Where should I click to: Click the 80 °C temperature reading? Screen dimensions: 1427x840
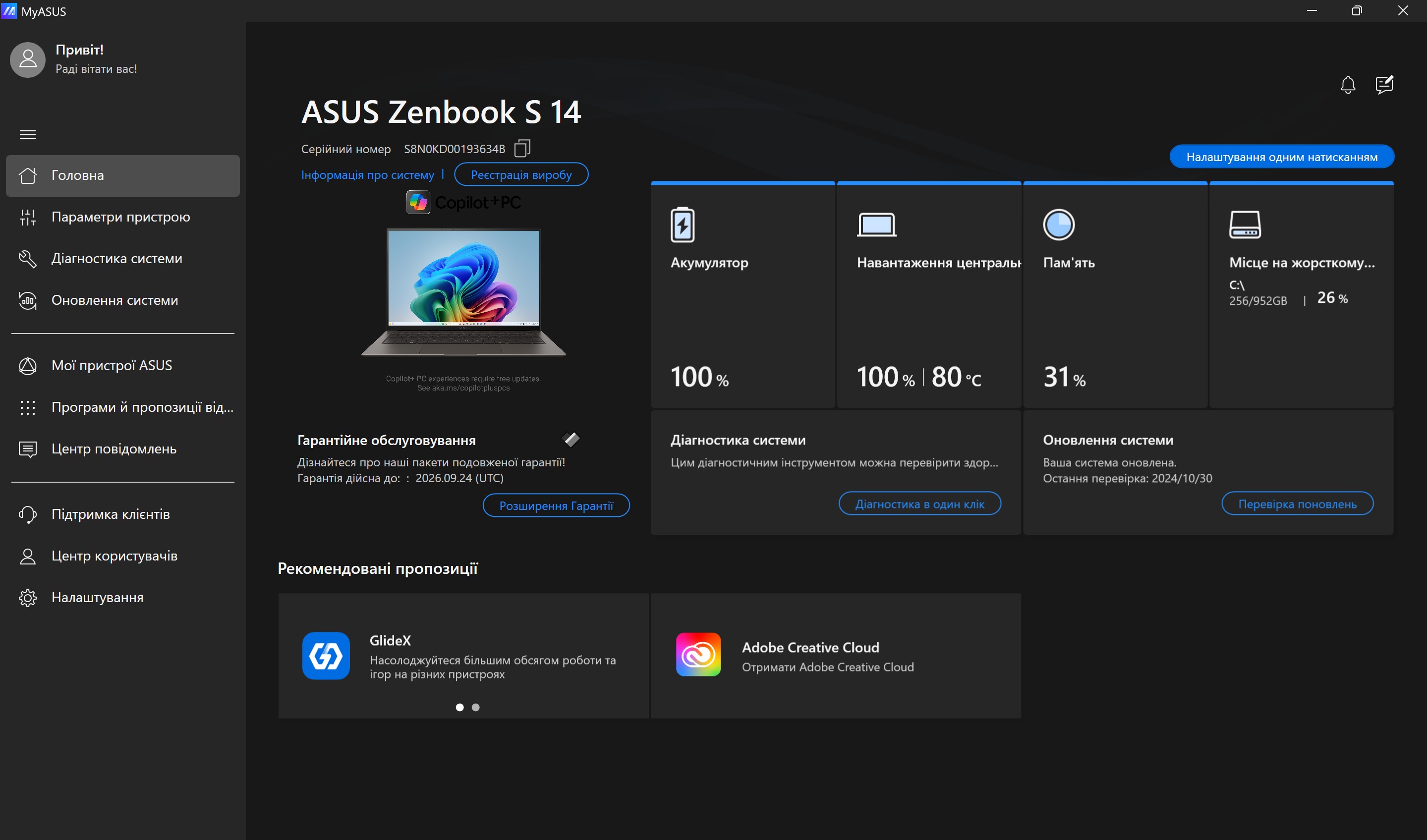[x=957, y=377]
